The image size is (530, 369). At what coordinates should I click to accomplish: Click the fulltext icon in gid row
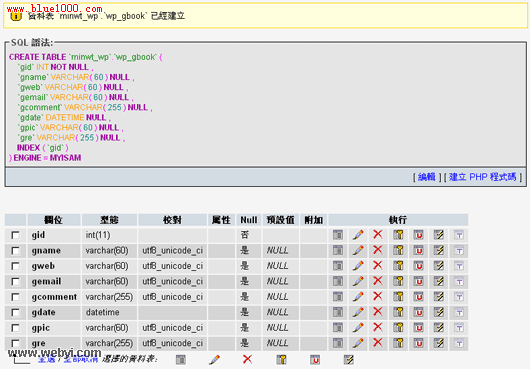point(459,235)
